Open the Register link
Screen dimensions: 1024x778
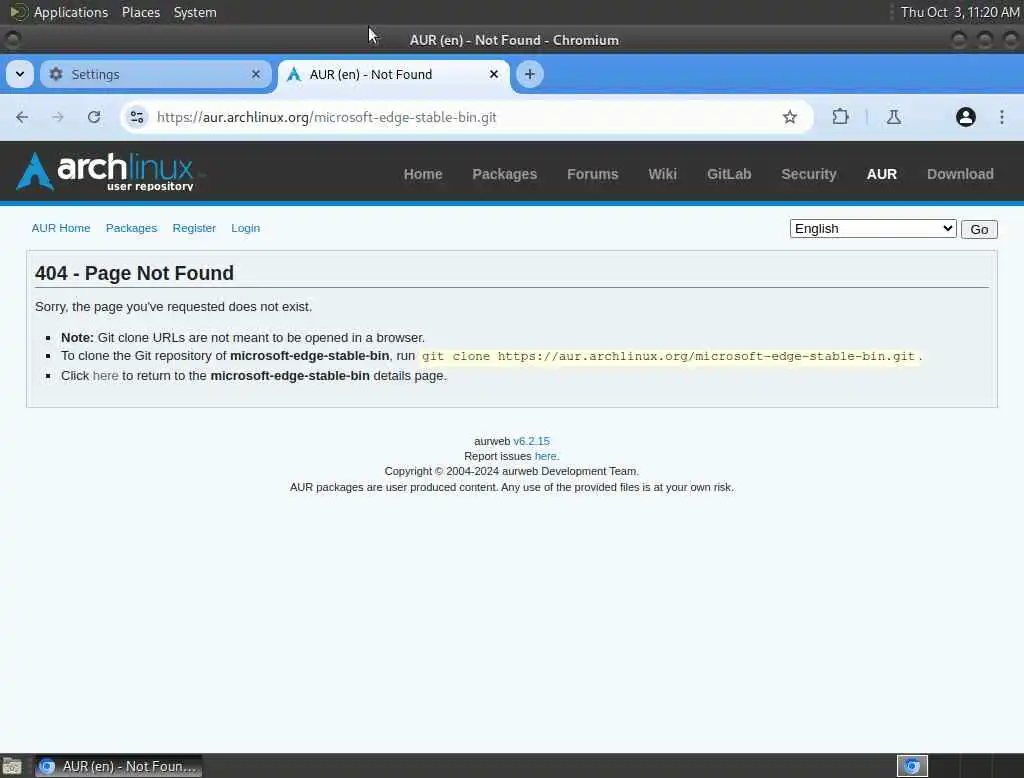[x=194, y=228]
